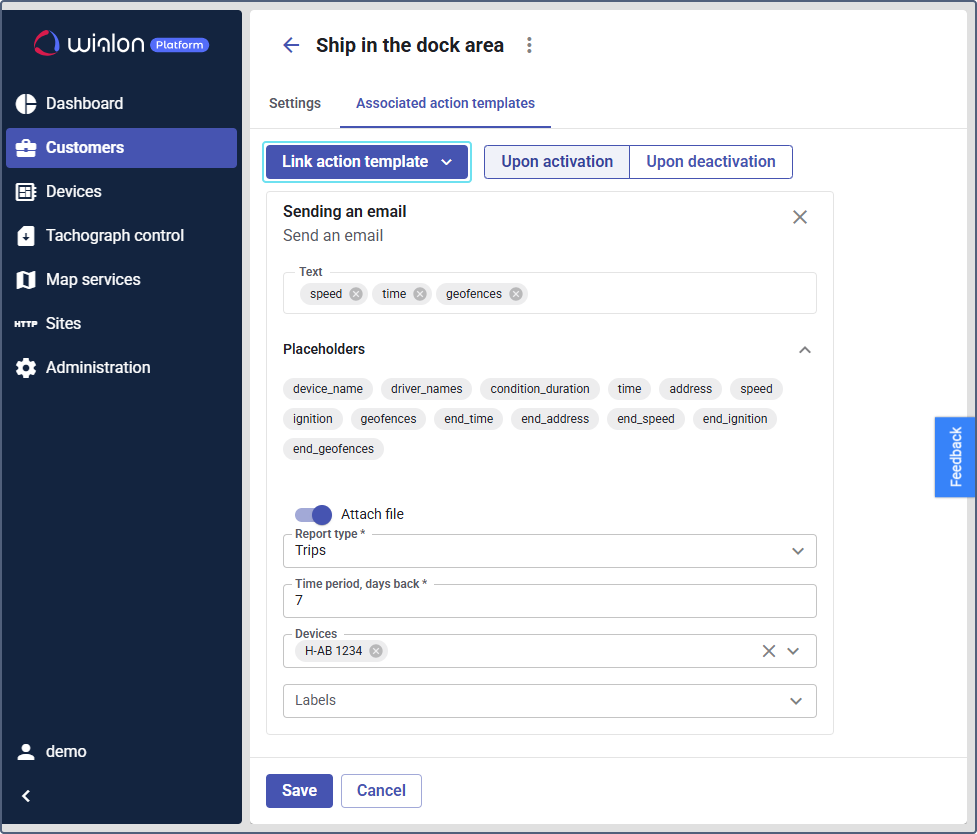Image resolution: width=977 pixels, height=834 pixels.
Task: Close the Sending an email card
Action: click(799, 217)
